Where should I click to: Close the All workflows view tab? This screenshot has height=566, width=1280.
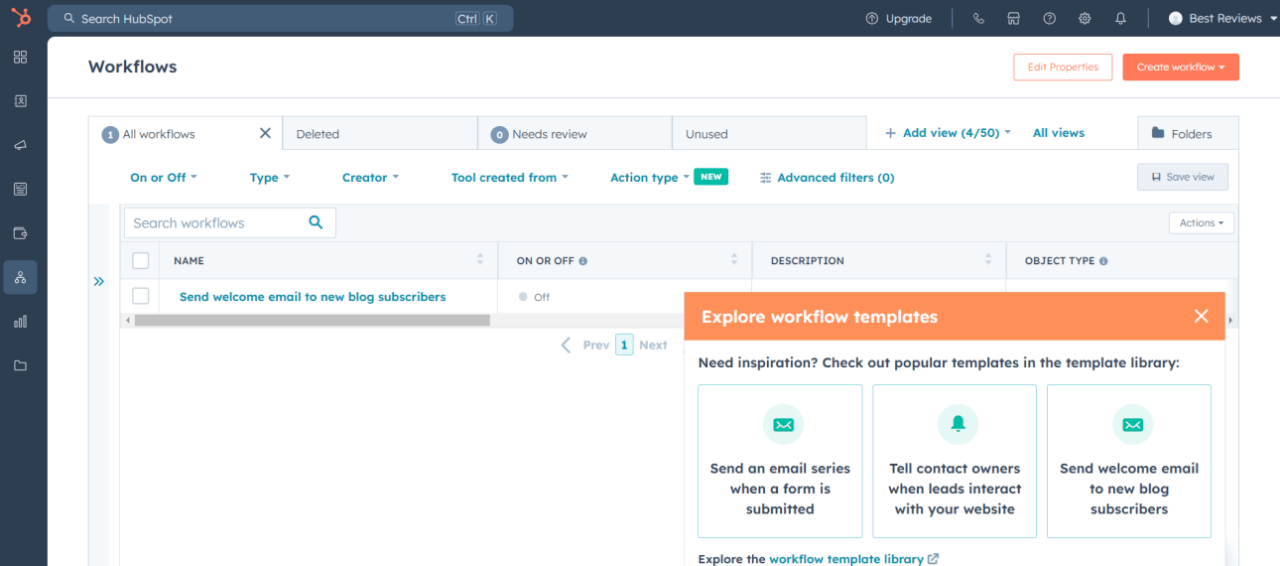tap(265, 133)
